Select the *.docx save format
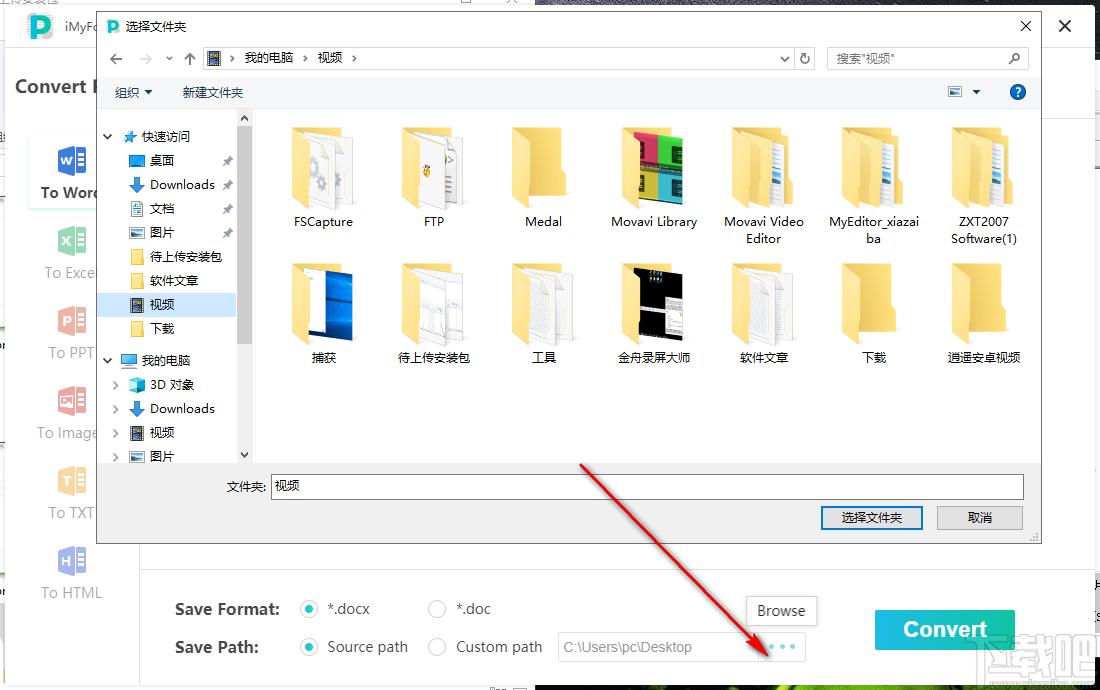The image size is (1100, 690). pyautogui.click(x=309, y=609)
